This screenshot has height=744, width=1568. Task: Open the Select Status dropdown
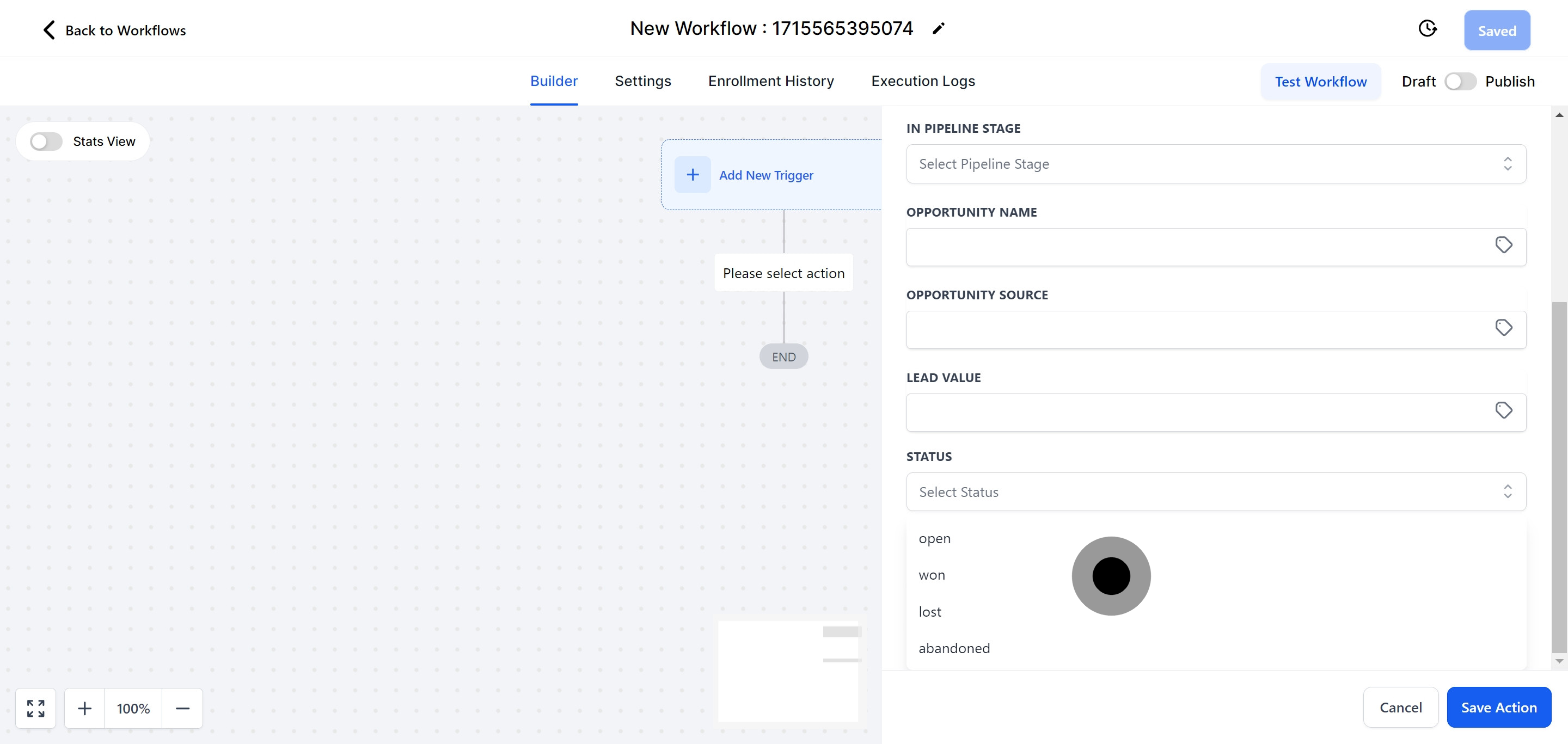point(1216,491)
